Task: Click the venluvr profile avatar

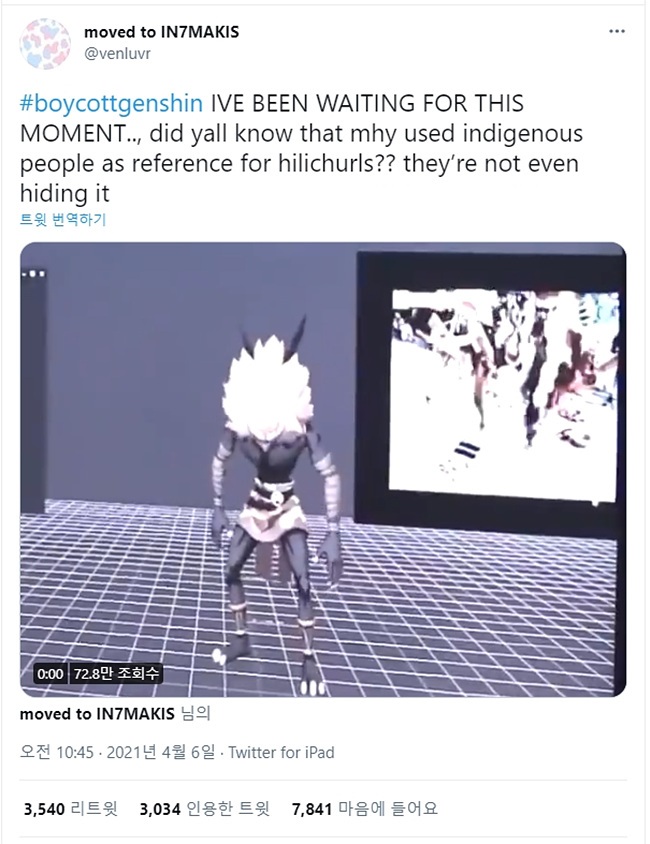Action: (45, 44)
